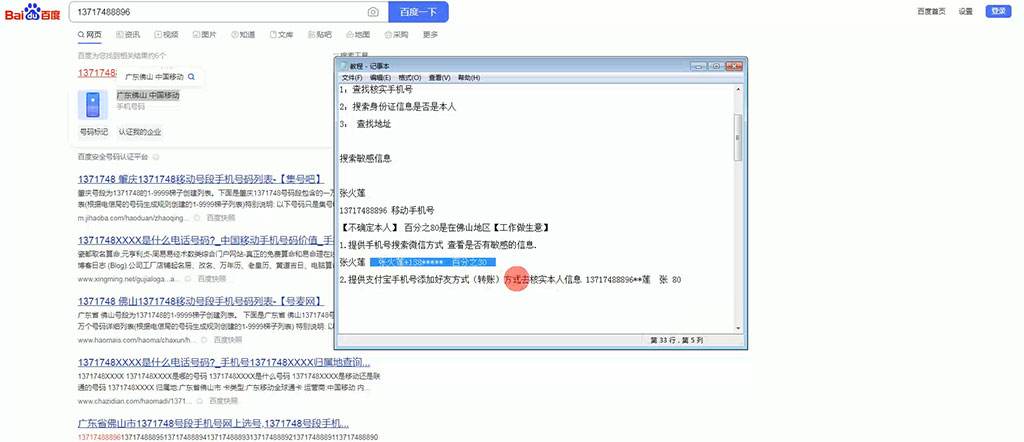The width and height of the screenshot is (1024, 442).
Task: Click the camera image-search icon
Action: coord(373,12)
